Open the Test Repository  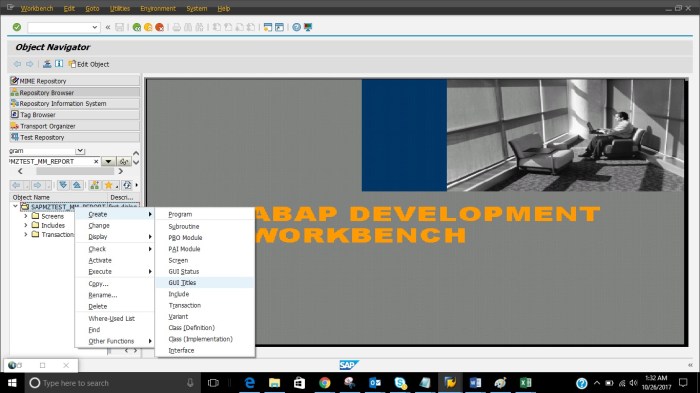click(74, 138)
